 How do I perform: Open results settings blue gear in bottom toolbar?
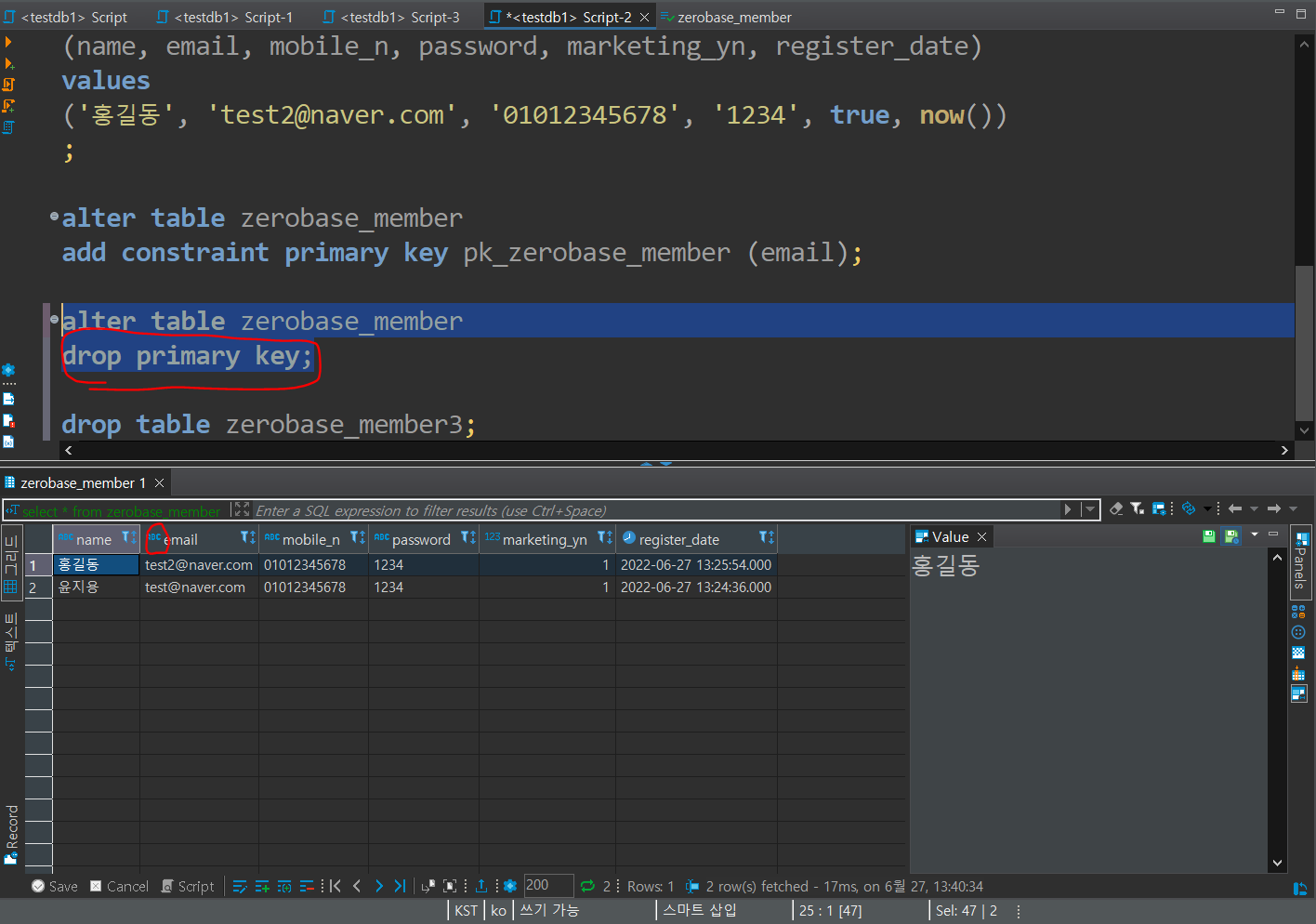pos(509,886)
